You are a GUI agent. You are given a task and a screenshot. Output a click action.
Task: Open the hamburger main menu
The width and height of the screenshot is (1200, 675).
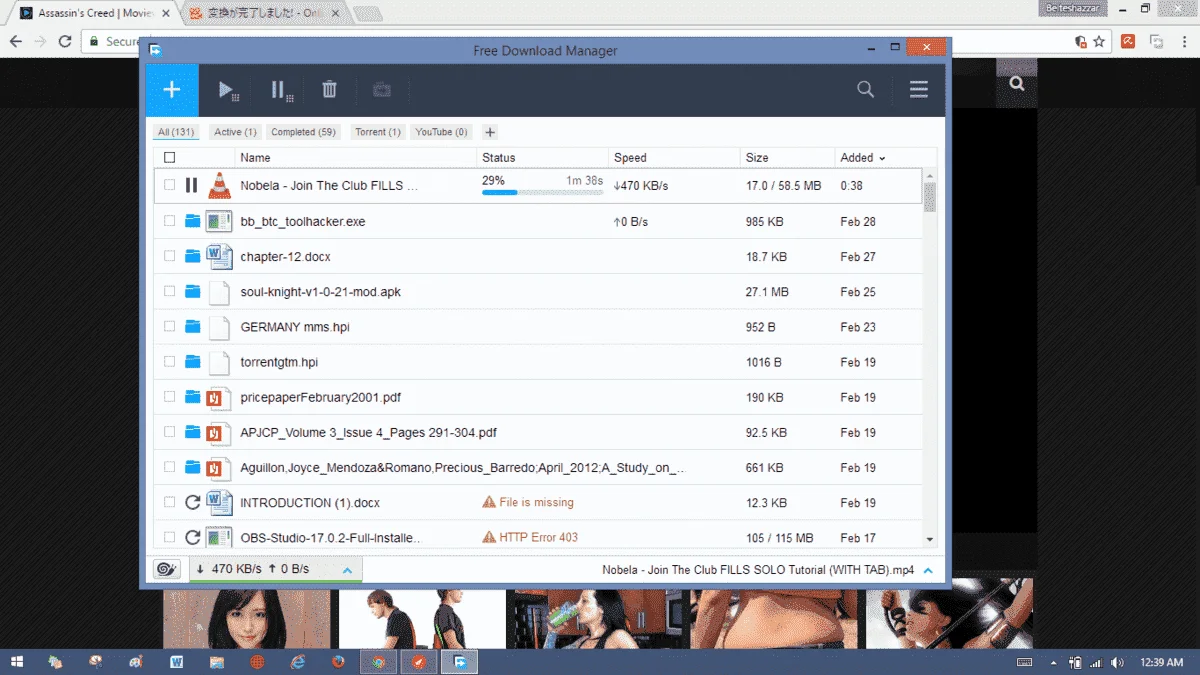click(919, 90)
